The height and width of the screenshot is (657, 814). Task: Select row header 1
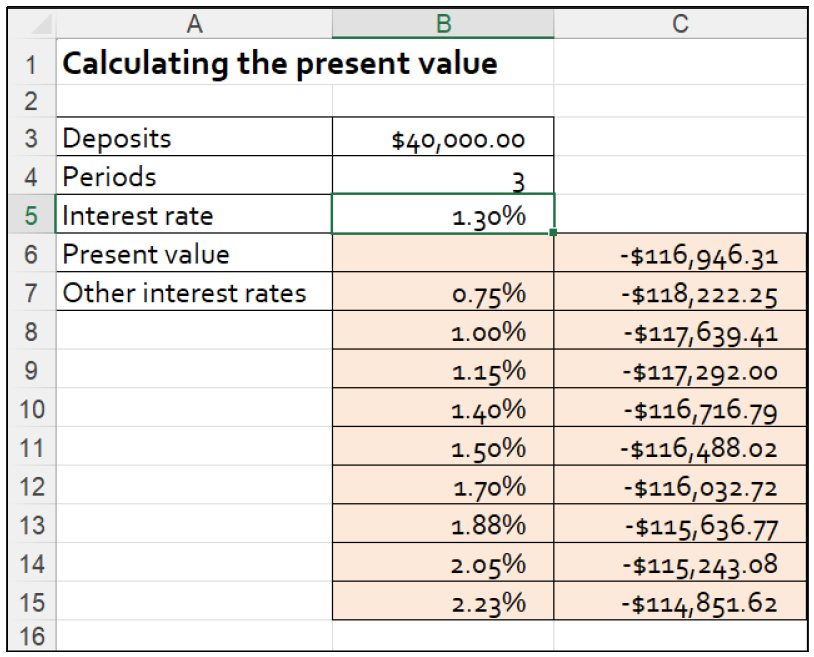[x=30, y=62]
